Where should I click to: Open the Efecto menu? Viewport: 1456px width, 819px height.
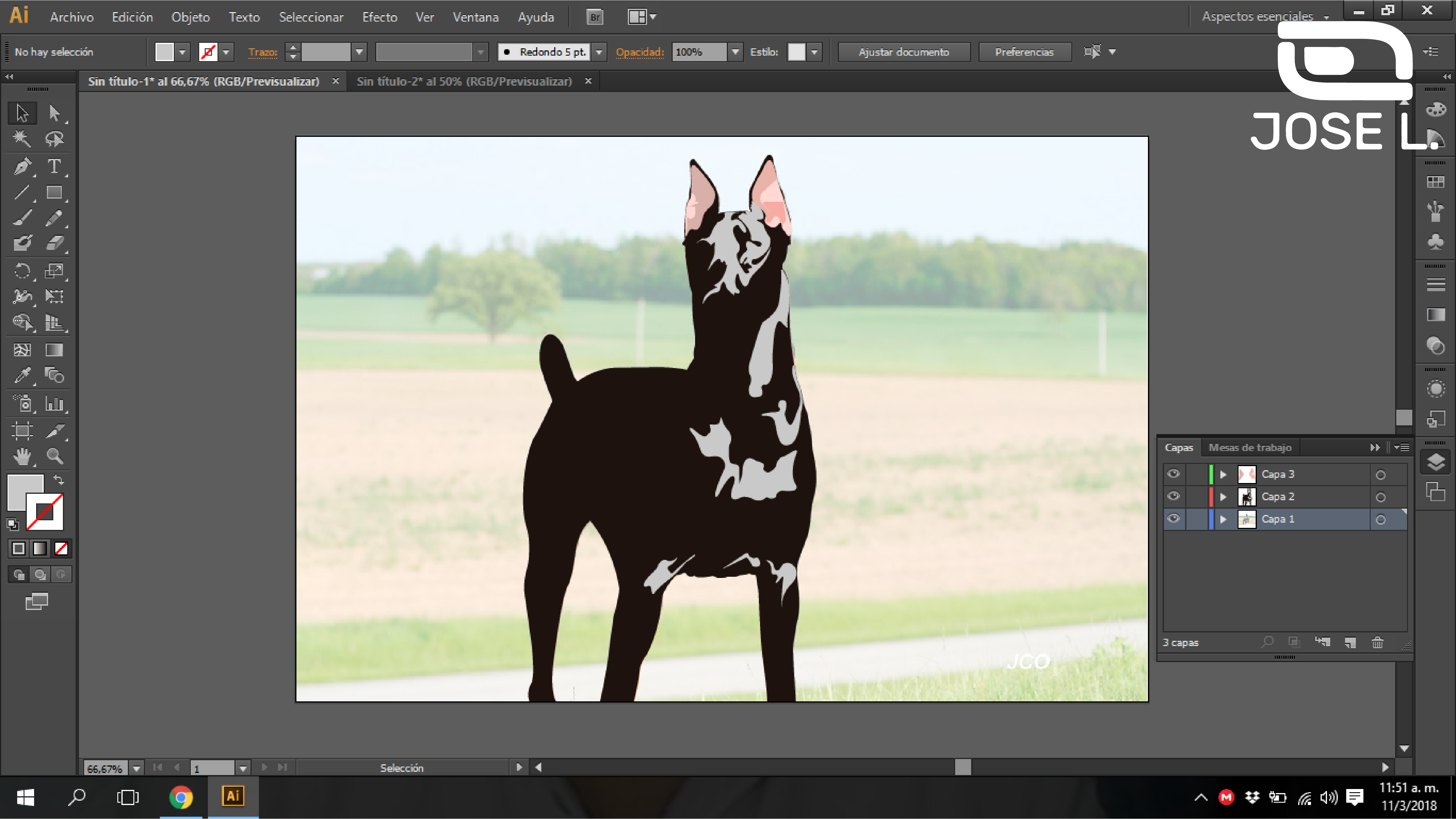click(380, 17)
